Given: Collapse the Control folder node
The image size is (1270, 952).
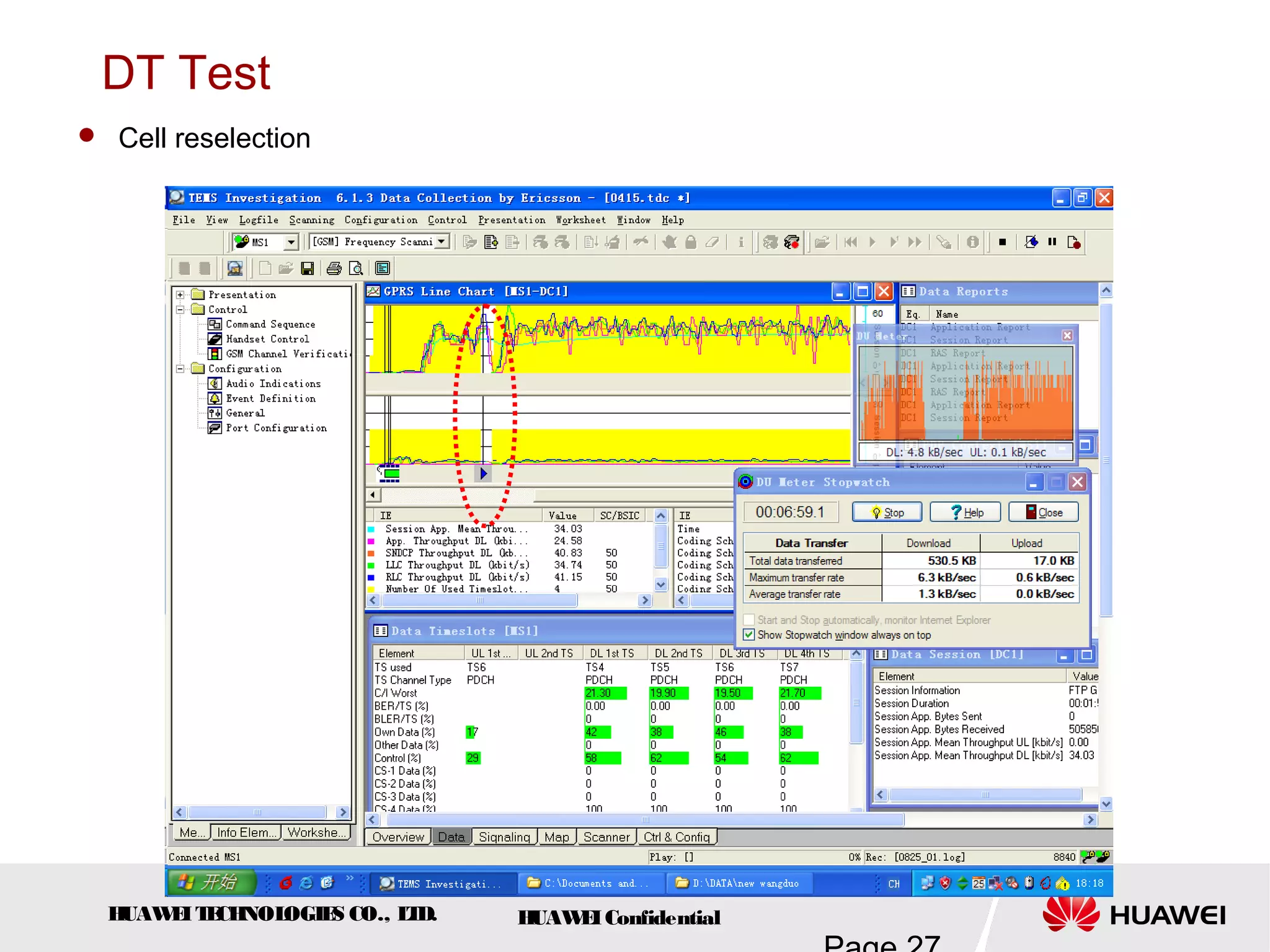Looking at the screenshot, I should point(180,309).
